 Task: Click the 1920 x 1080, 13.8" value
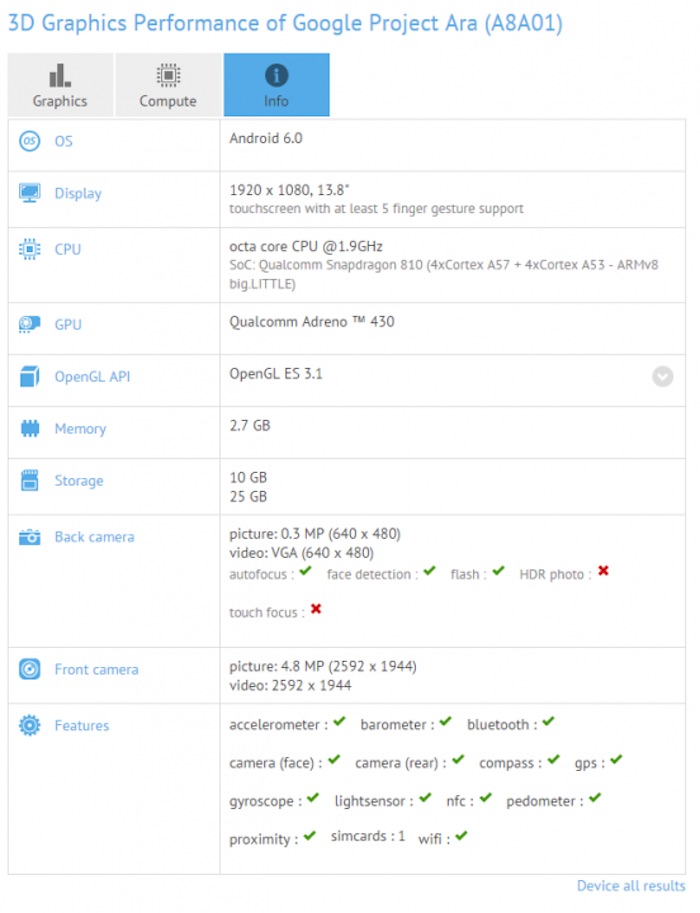pos(289,190)
